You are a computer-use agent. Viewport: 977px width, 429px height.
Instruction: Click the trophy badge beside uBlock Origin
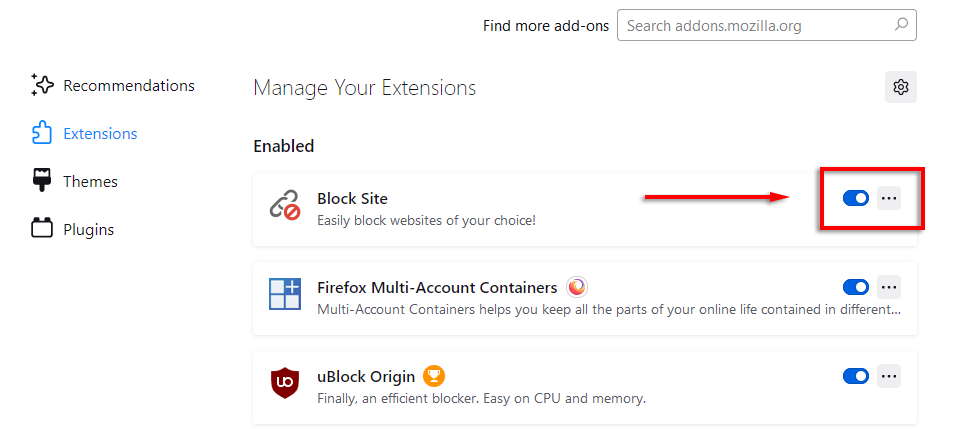433,376
